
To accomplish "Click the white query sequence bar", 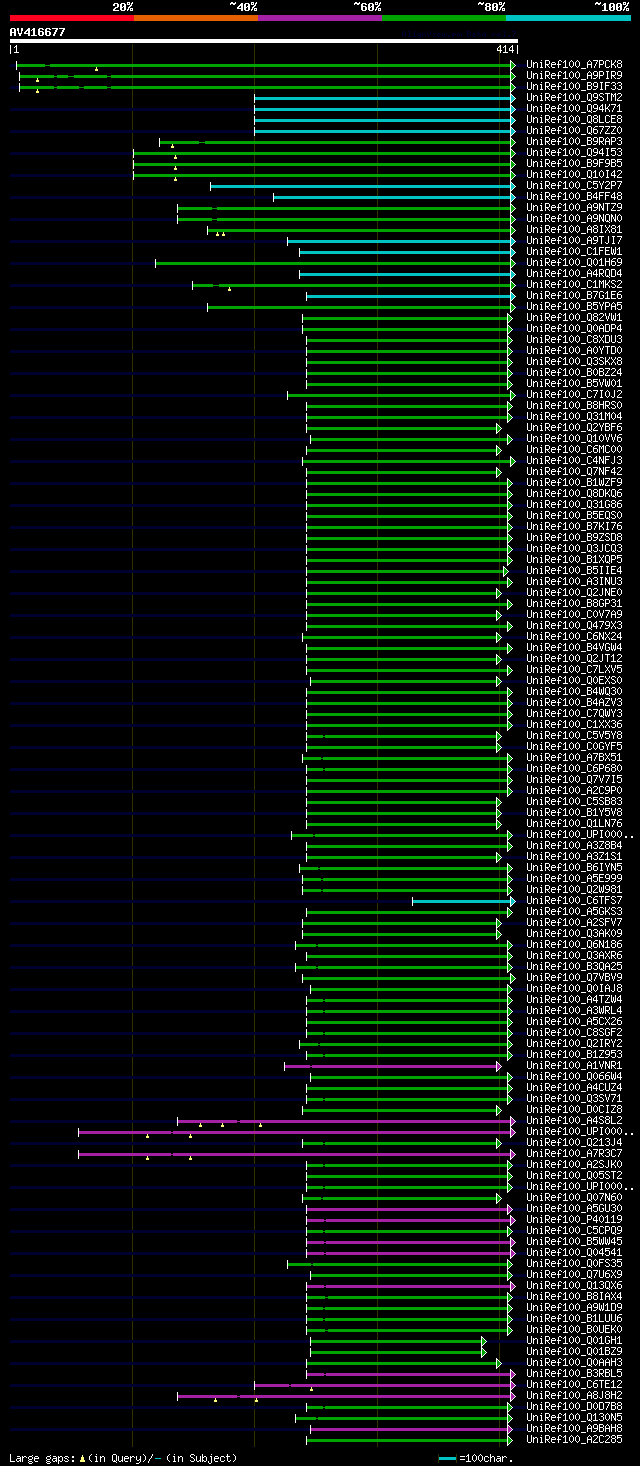I will pyautogui.click(x=264, y=41).
